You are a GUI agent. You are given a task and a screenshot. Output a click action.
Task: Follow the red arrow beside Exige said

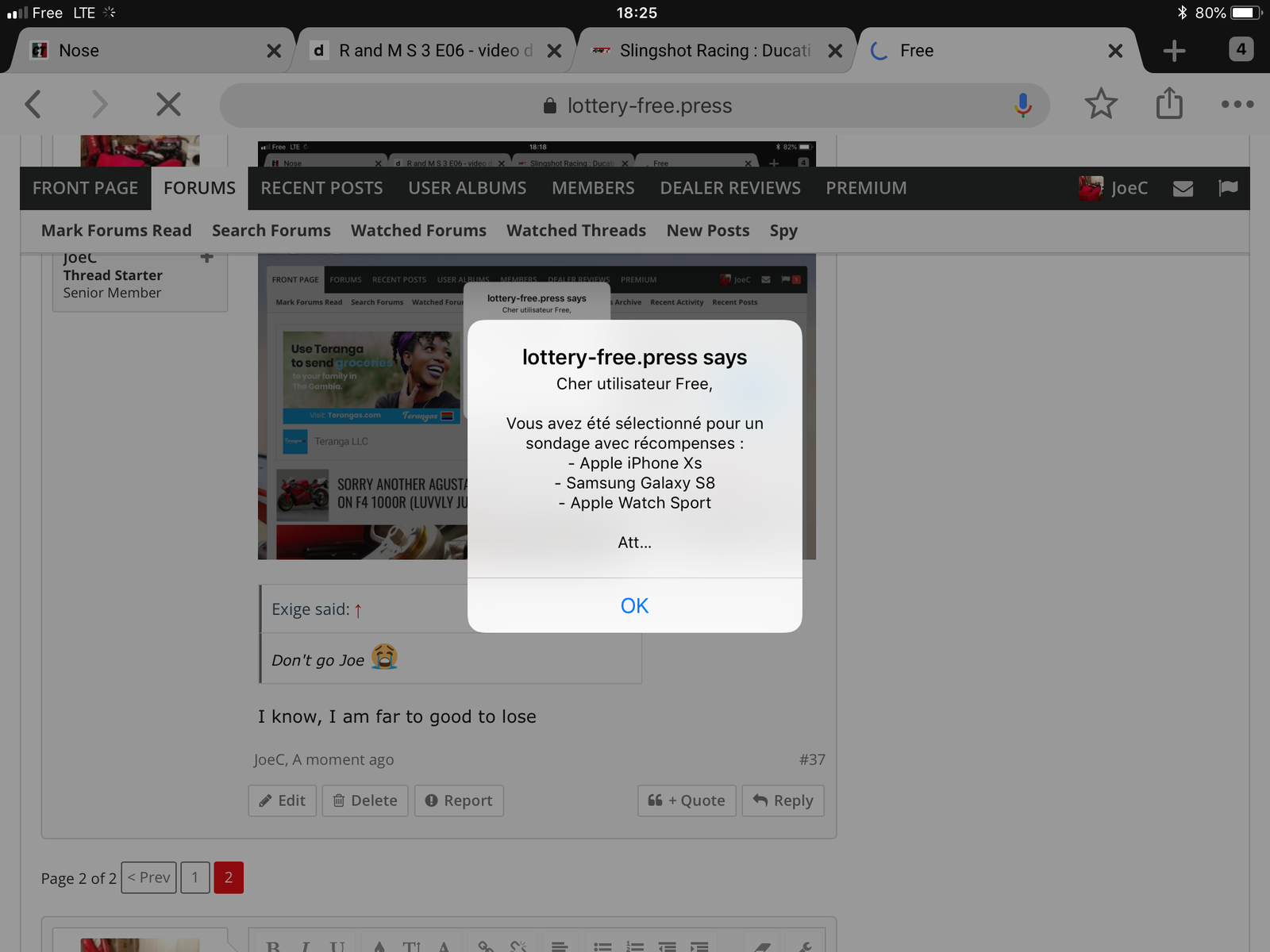click(x=358, y=610)
